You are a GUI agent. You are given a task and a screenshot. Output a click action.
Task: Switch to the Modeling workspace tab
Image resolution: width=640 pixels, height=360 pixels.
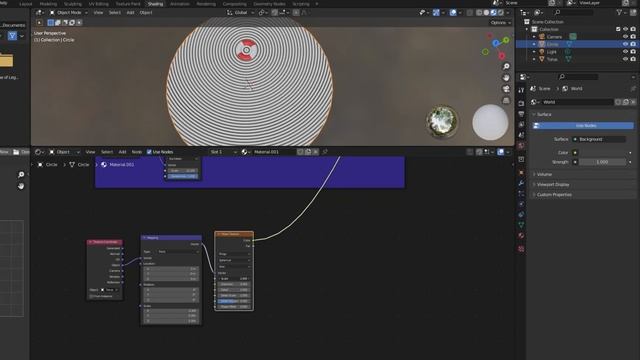coord(48,4)
